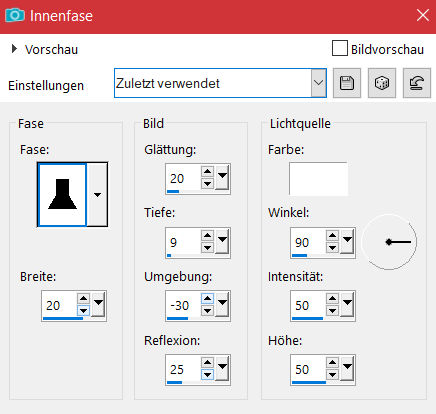
Task: Decrease Höhe value with down arrow
Action: (332, 375)
